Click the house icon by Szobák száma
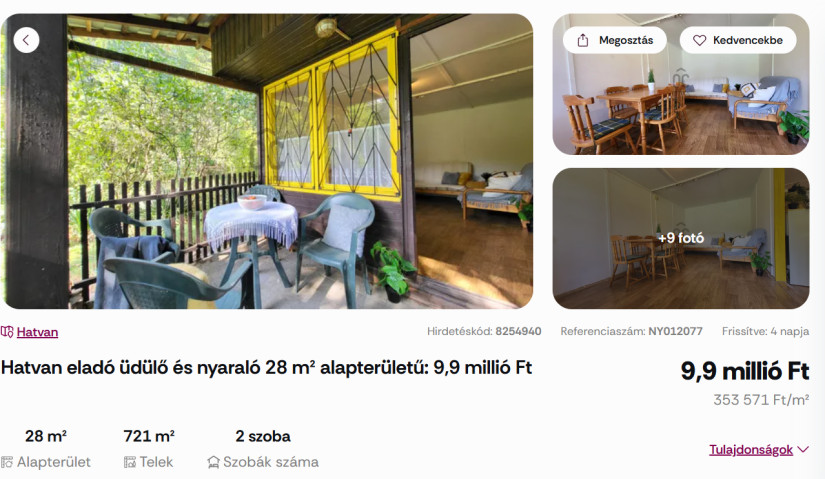 pyautogui.click(x=213, y=462)
